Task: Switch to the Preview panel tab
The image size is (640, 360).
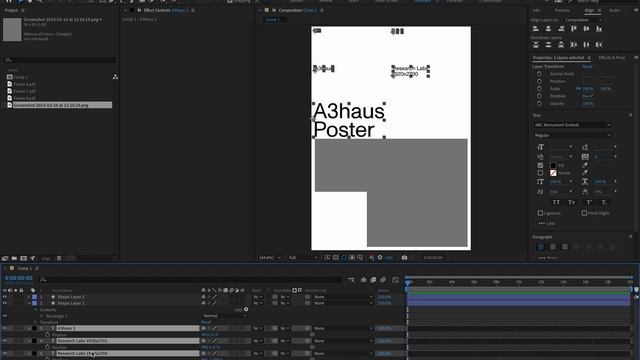Action: tap(562, 10)
